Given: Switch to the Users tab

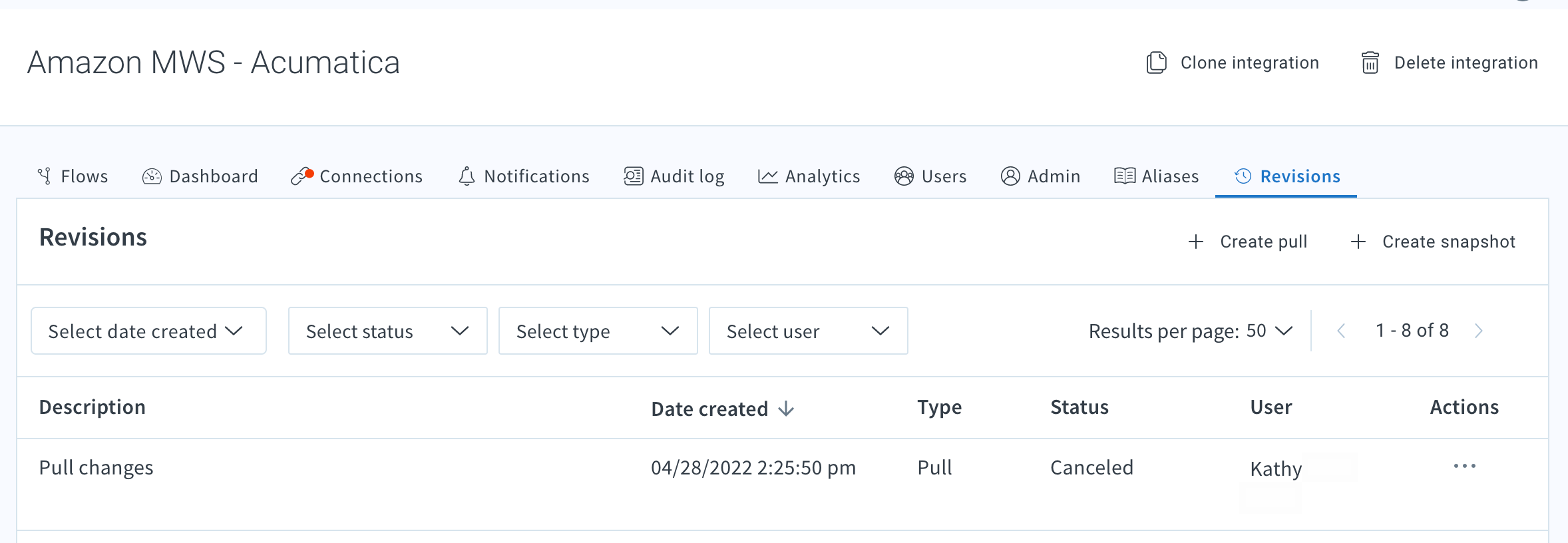Looking at the screenshot, I should pyautogui.click(x=930, y=176).
